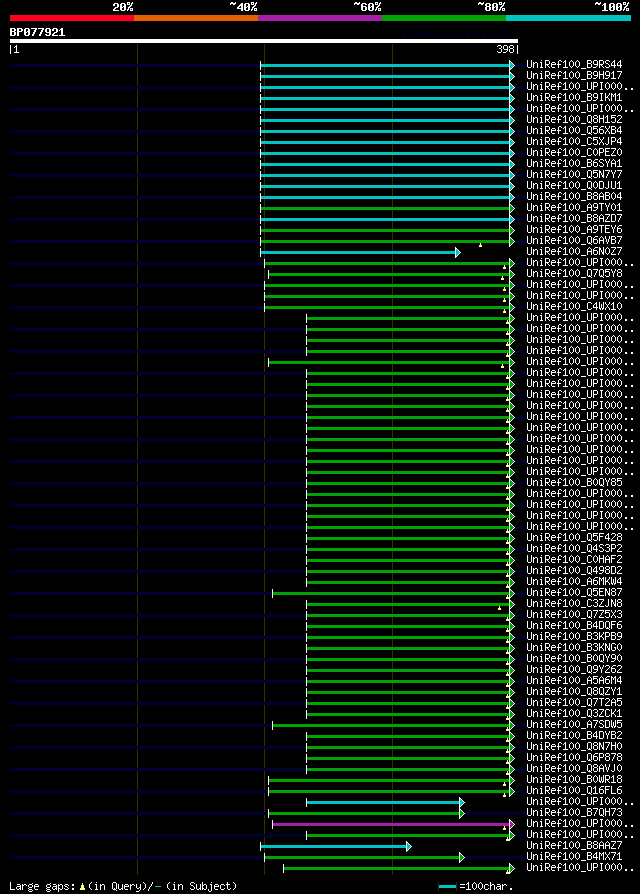Open hit UniRef100_Q8H152 label
The height and width of the screenshot is (894, 640).
pyautogui.click(x=574, y=120)
